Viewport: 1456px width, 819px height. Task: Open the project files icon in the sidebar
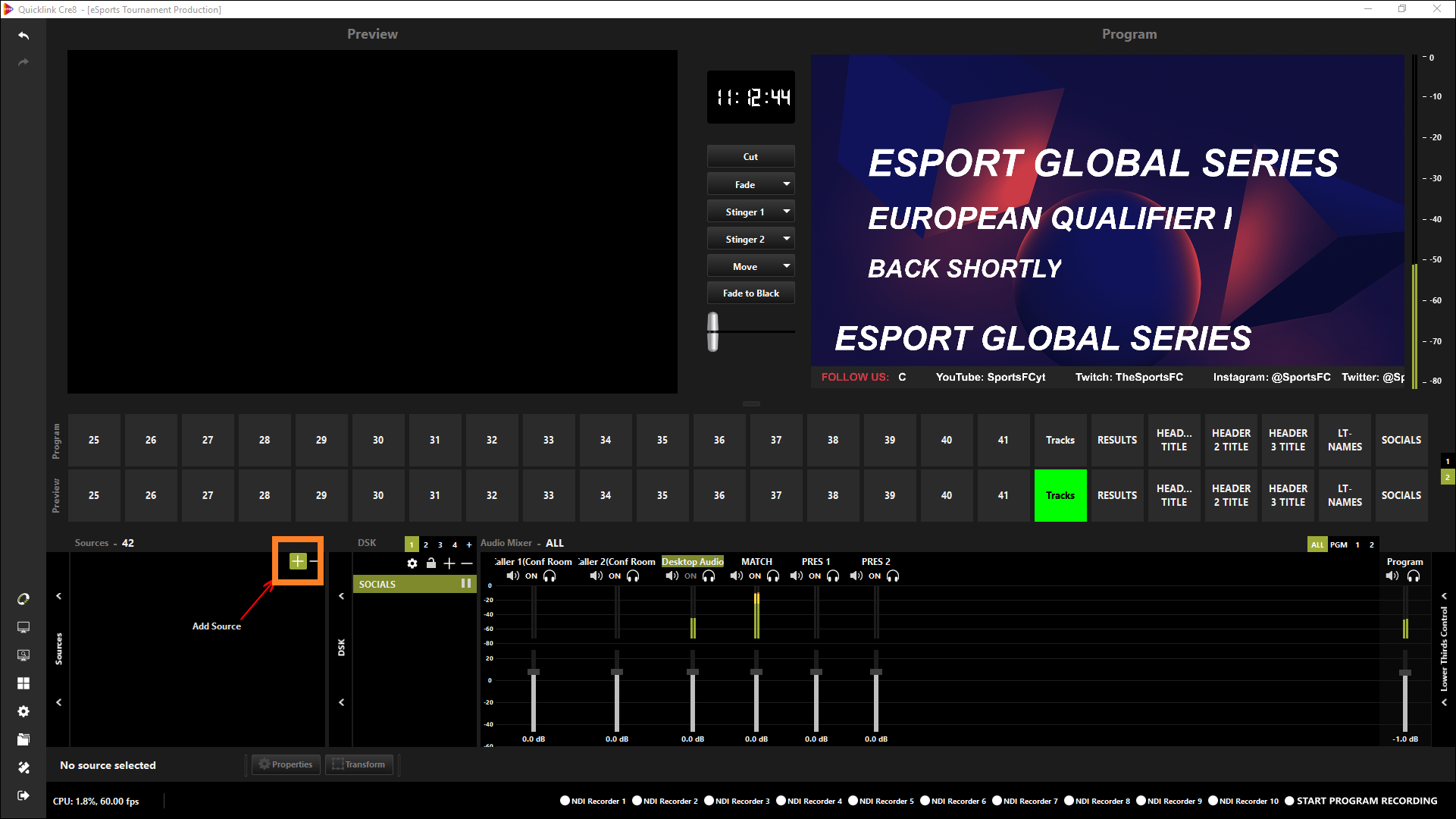click(x=23, y=739)
